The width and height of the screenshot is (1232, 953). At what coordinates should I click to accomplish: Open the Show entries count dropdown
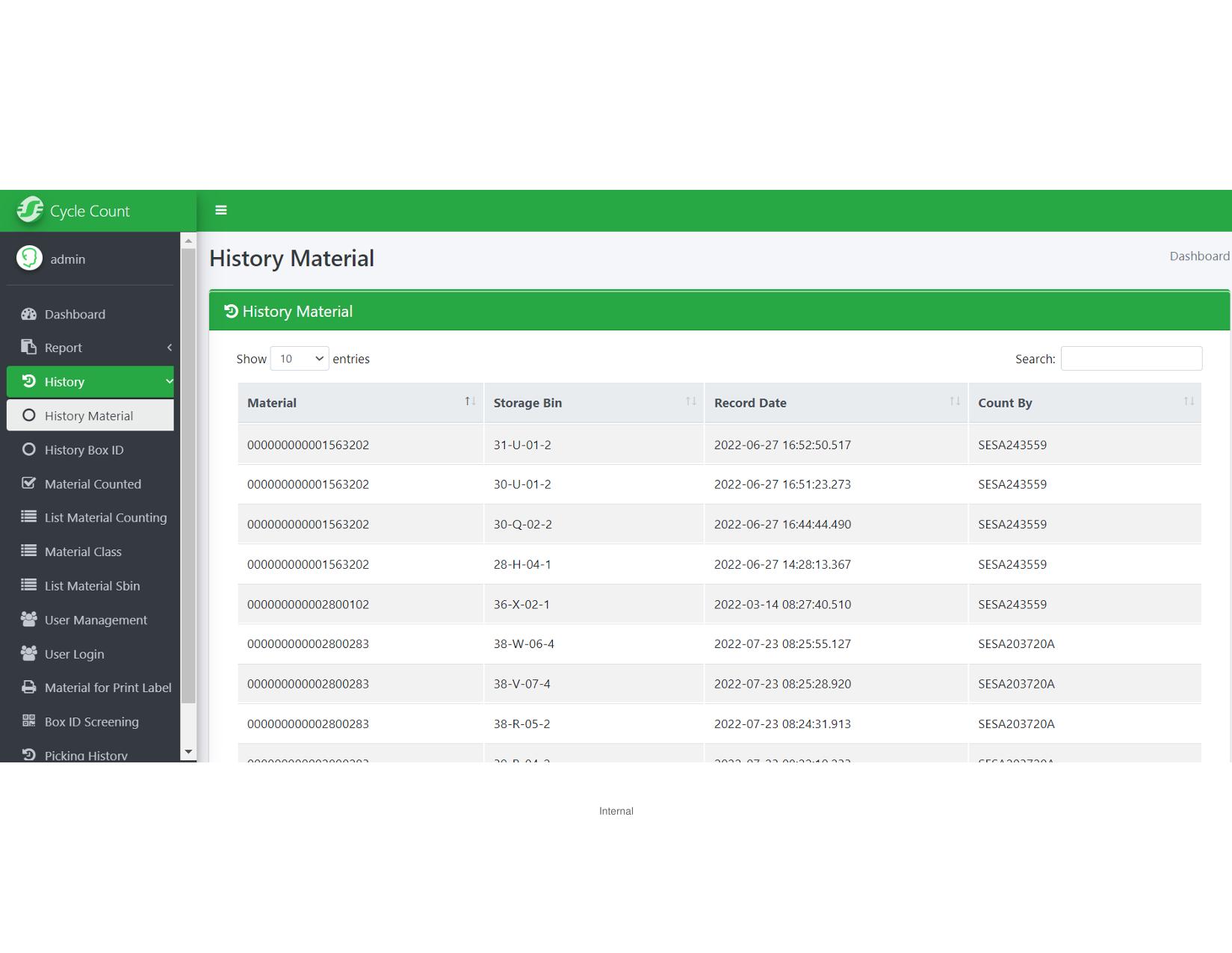click(x=299, y=359)
